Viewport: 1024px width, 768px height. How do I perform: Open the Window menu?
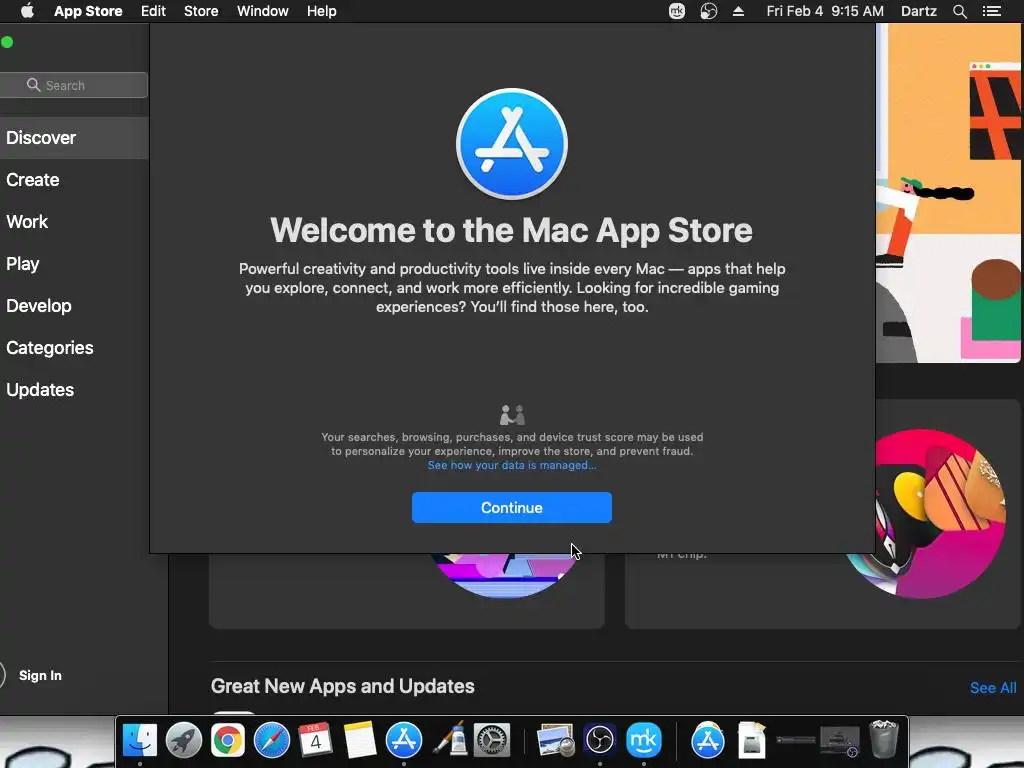point(263,11)
